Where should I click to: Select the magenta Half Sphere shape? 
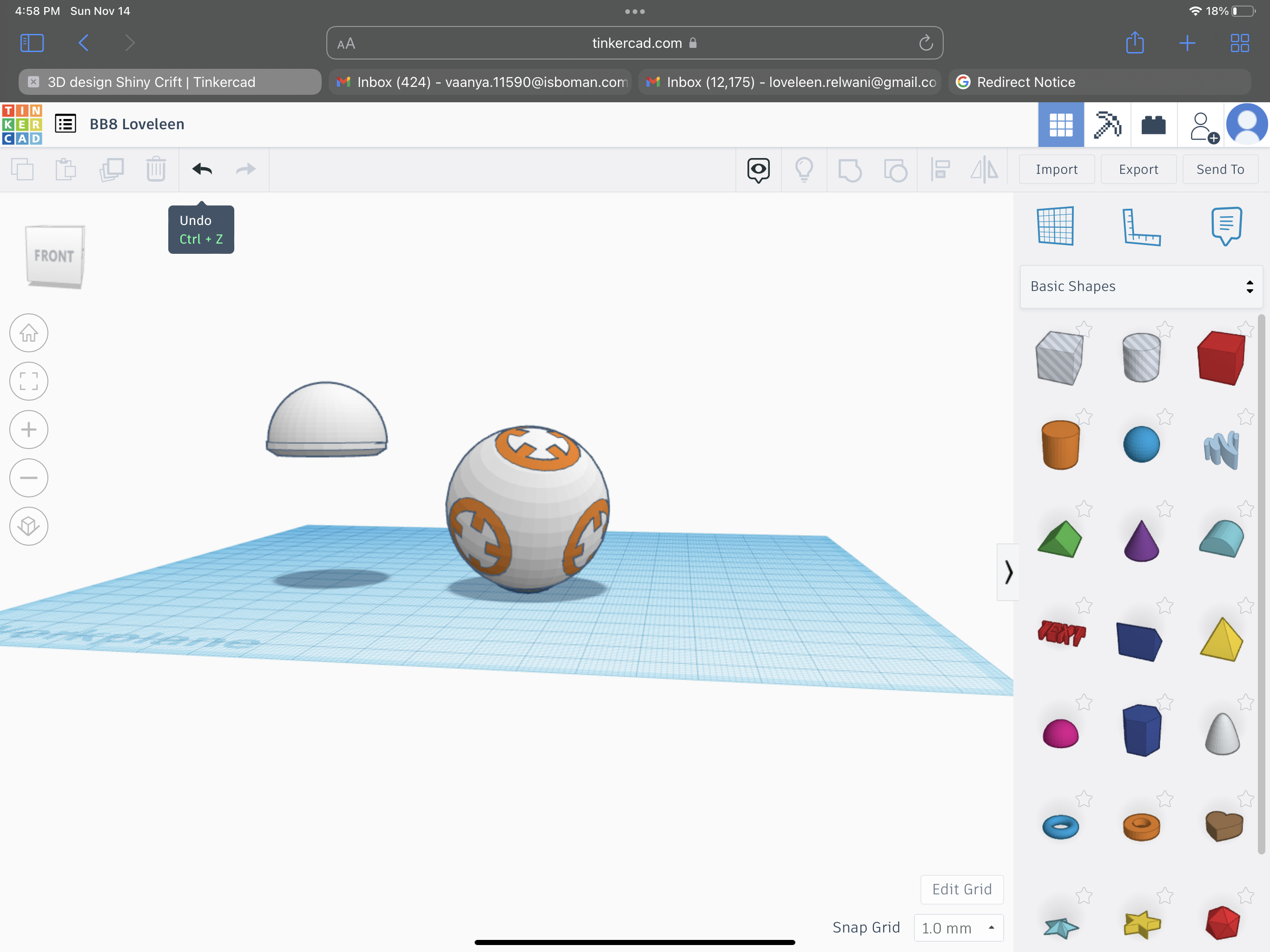1060,733
